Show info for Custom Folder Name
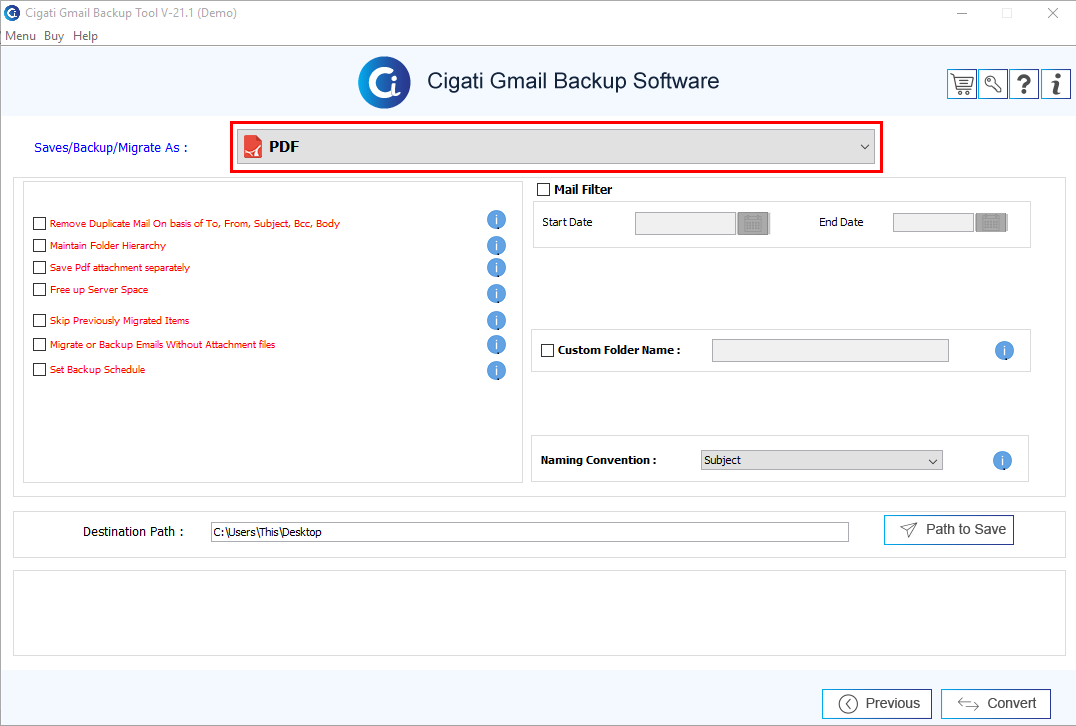1076x726 pixels. click(1004, 351)
